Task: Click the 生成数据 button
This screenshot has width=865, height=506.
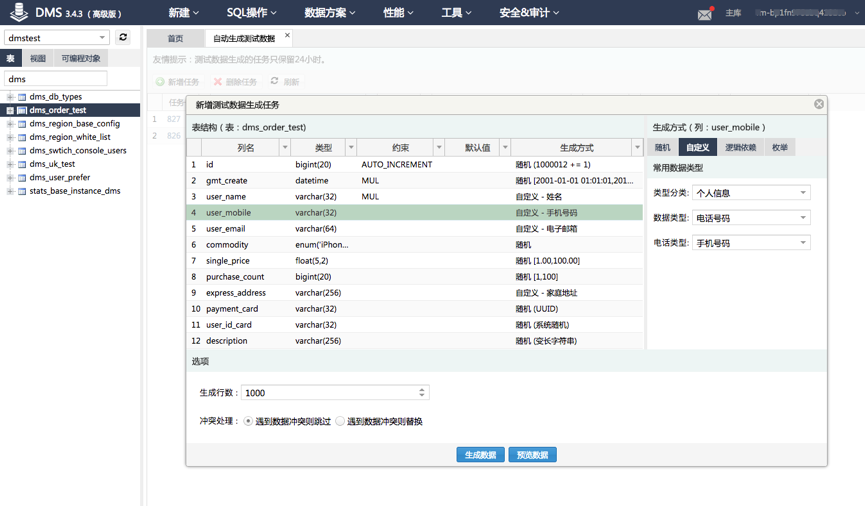Action: (480, 455)
